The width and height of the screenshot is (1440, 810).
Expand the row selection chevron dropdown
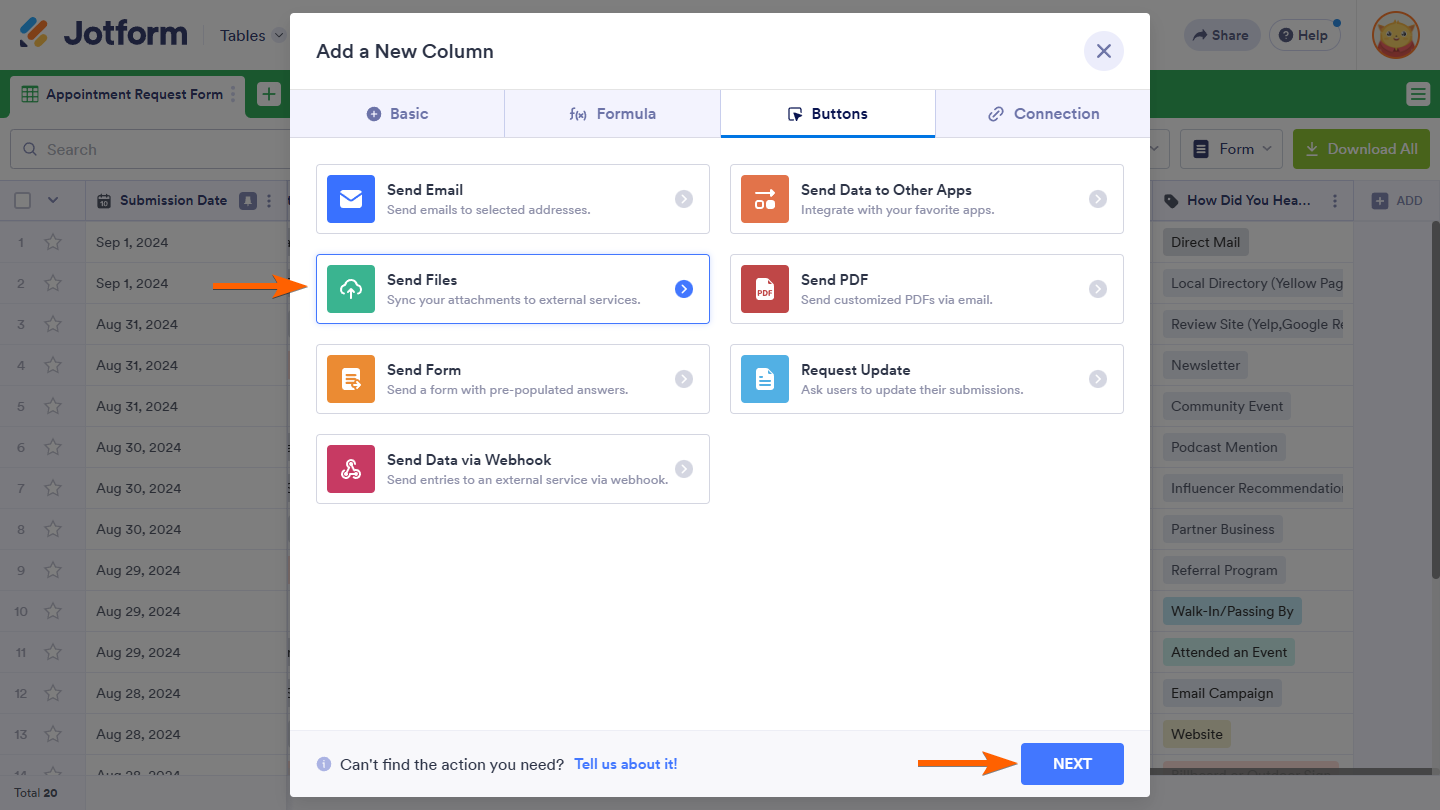(x=53, y=201)
